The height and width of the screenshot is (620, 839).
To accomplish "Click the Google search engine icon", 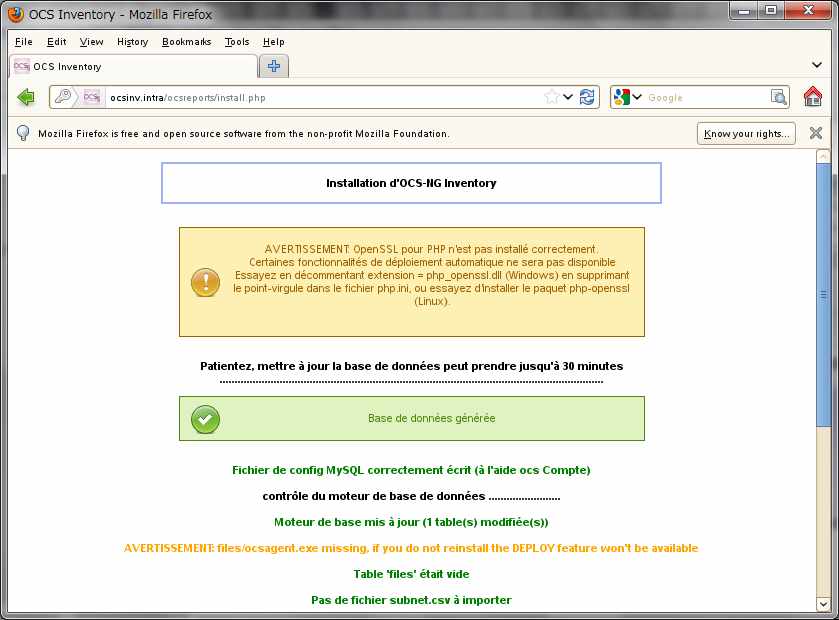I will 622,97.
